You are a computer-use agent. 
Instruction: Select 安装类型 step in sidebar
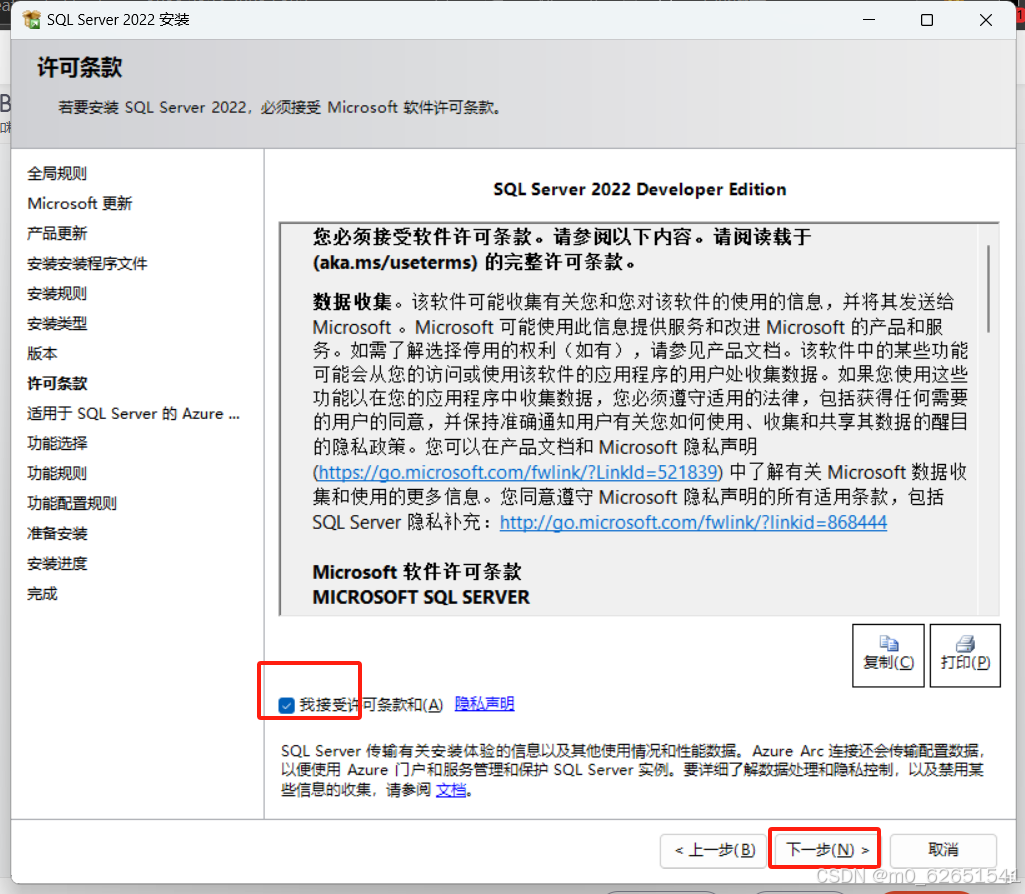[x=57, y=323]
